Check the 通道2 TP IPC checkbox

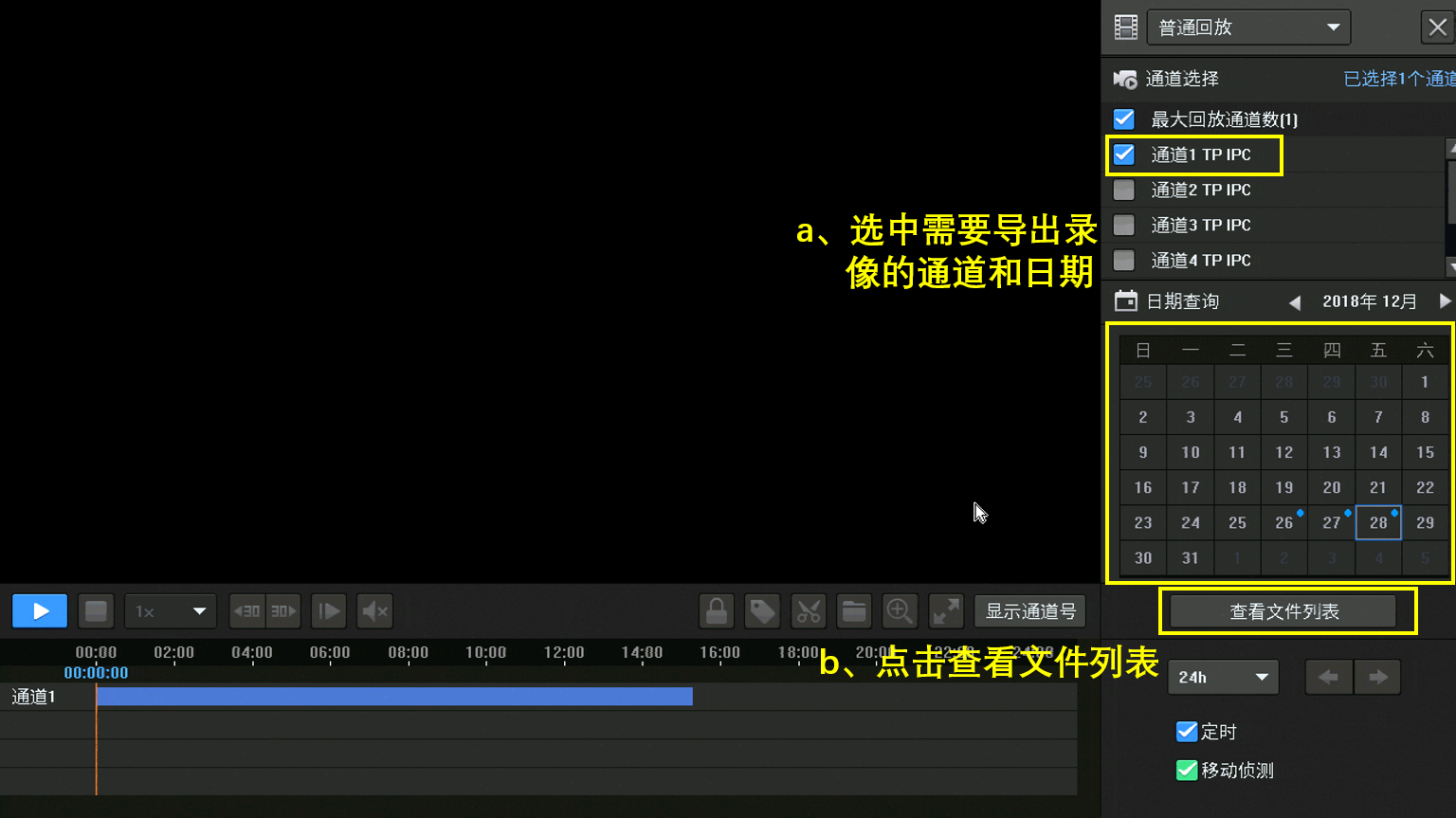[x=1124, y=190]
